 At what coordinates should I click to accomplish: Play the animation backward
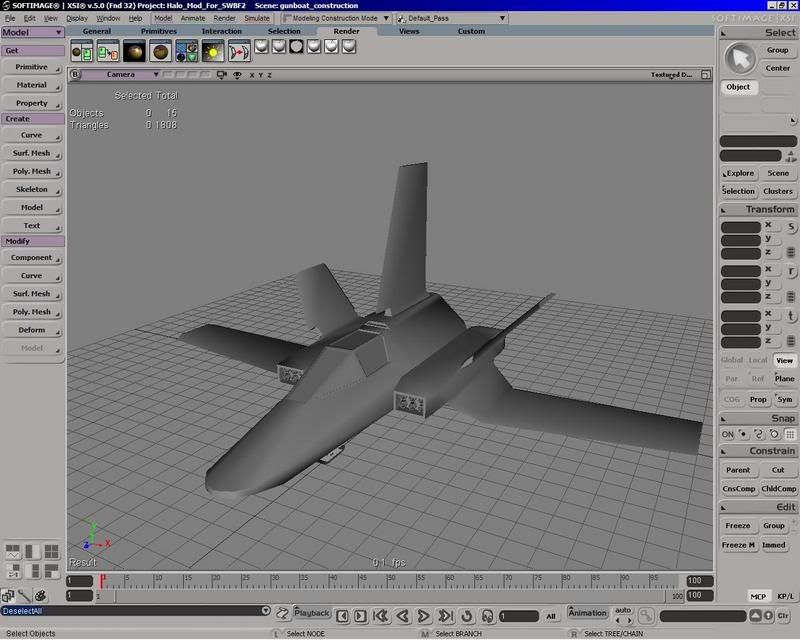[403, 616]
